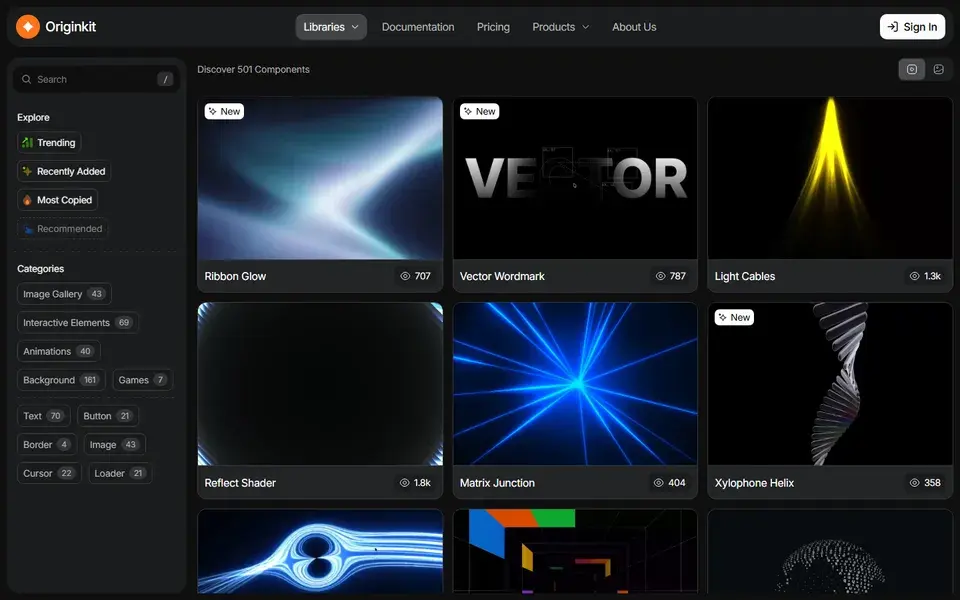Switch to the preview grid view toggle
960x600 pixels.
pyautogui.click(x=912, y=69)
